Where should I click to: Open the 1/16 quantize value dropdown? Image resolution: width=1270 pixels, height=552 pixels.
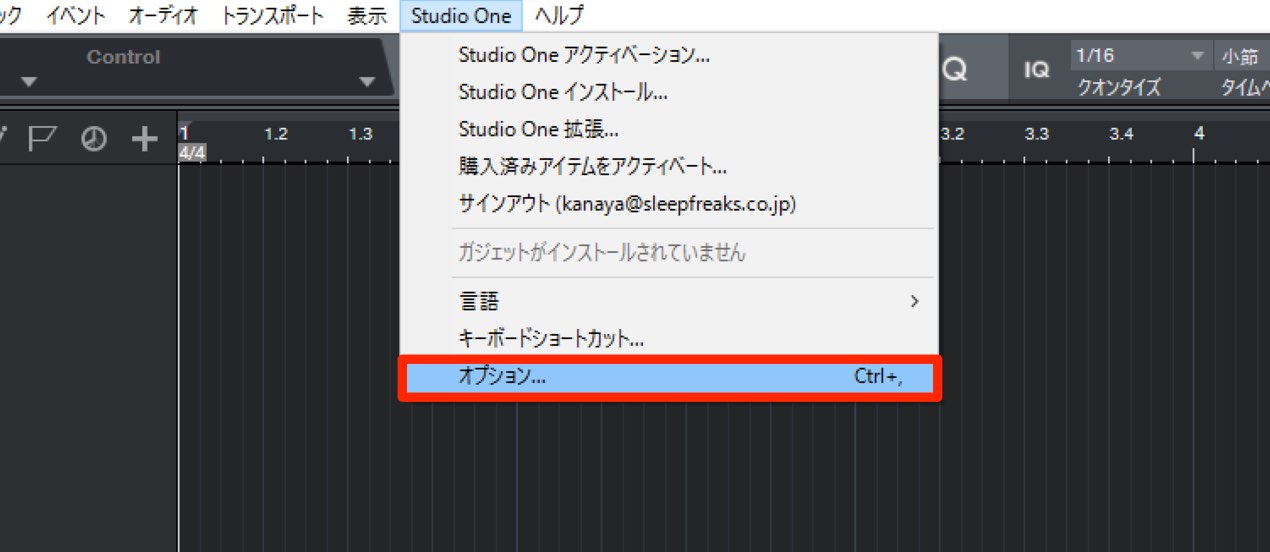[1140, 56]
